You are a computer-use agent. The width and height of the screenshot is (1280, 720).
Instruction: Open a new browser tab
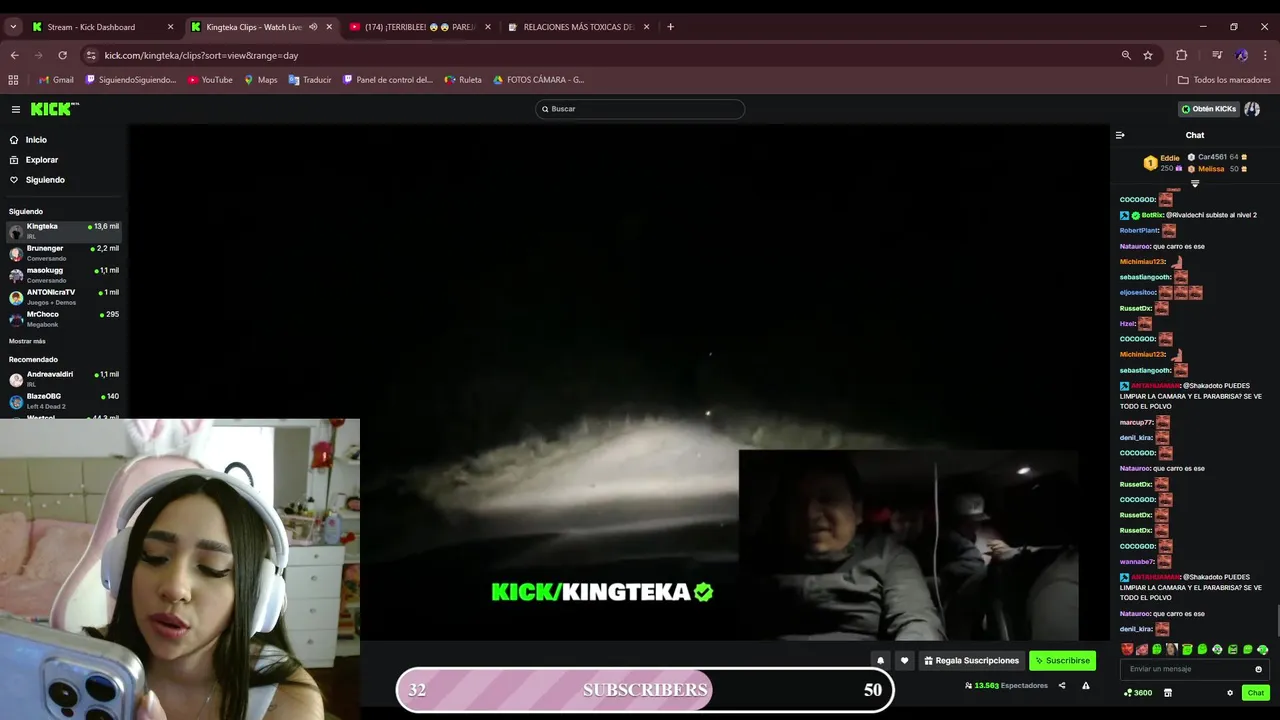tap(670, 27)
